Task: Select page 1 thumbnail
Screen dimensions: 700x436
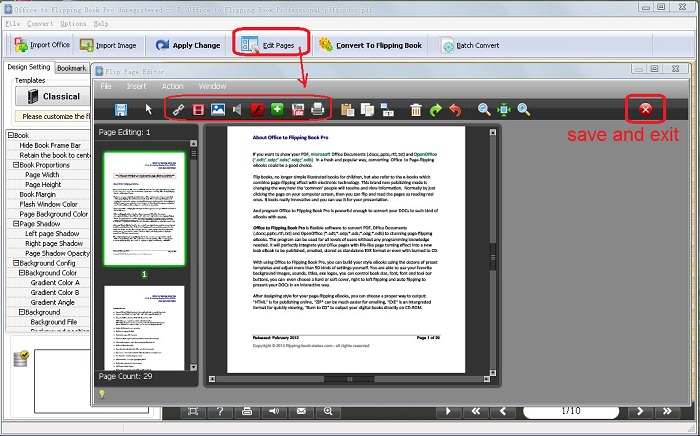Action: pyautogui.click(x=144, y=209)
